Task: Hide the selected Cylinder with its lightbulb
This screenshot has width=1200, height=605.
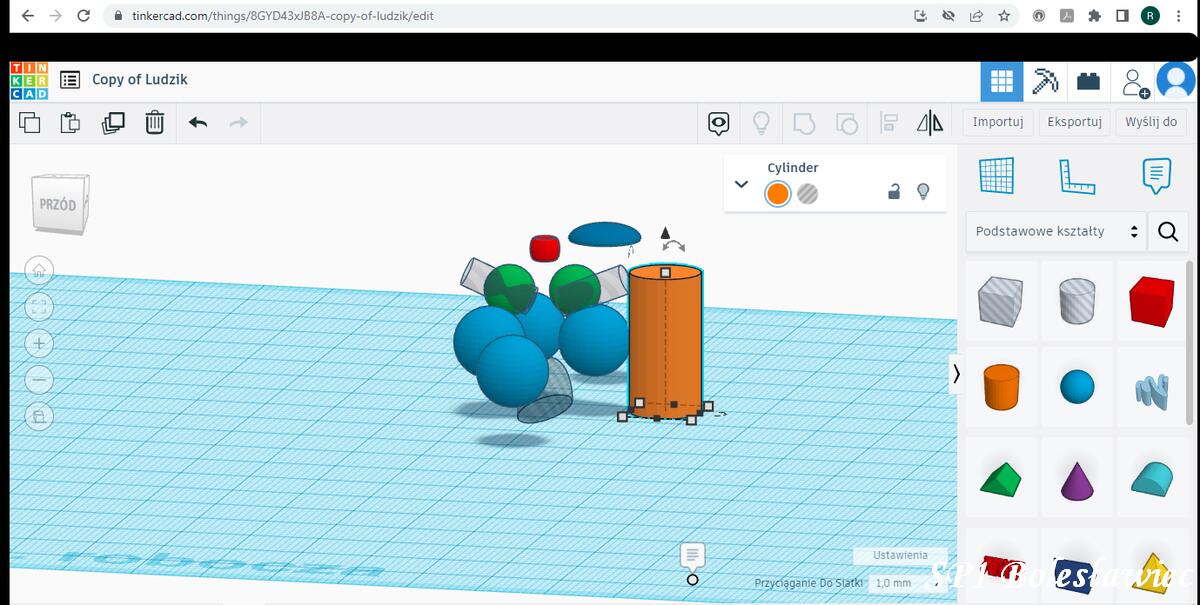Action: coord(923,191)
